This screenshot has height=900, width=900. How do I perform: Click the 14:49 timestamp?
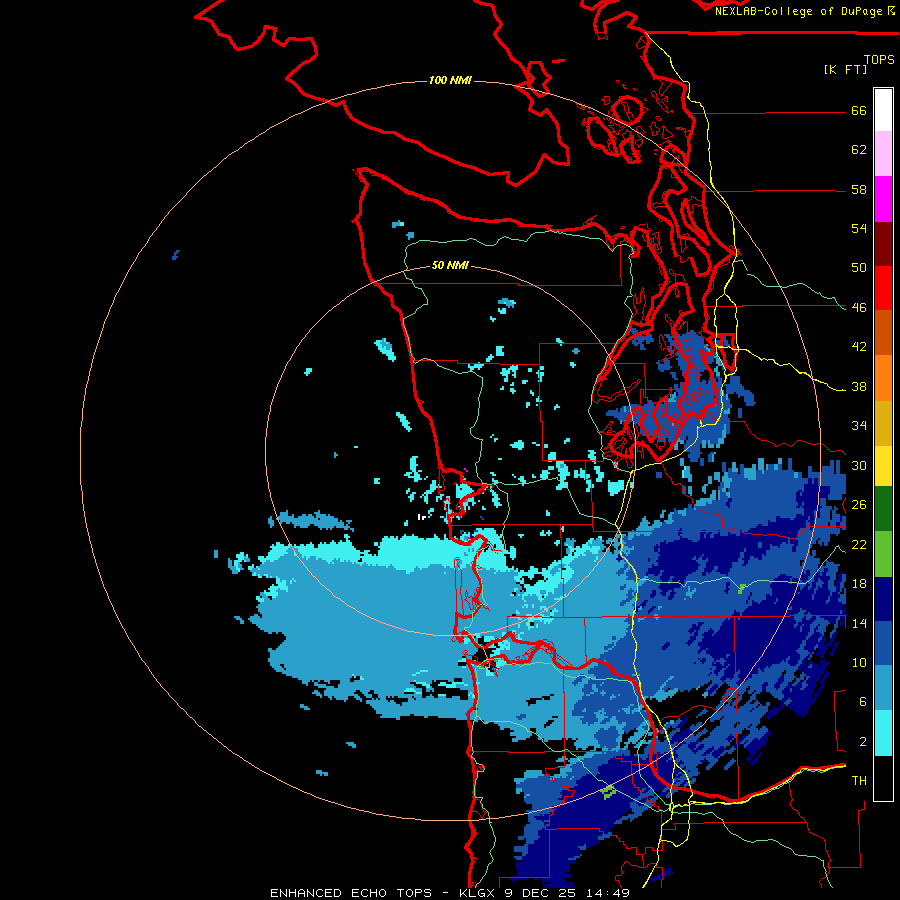pyautogui.click(x=607, y=893)
